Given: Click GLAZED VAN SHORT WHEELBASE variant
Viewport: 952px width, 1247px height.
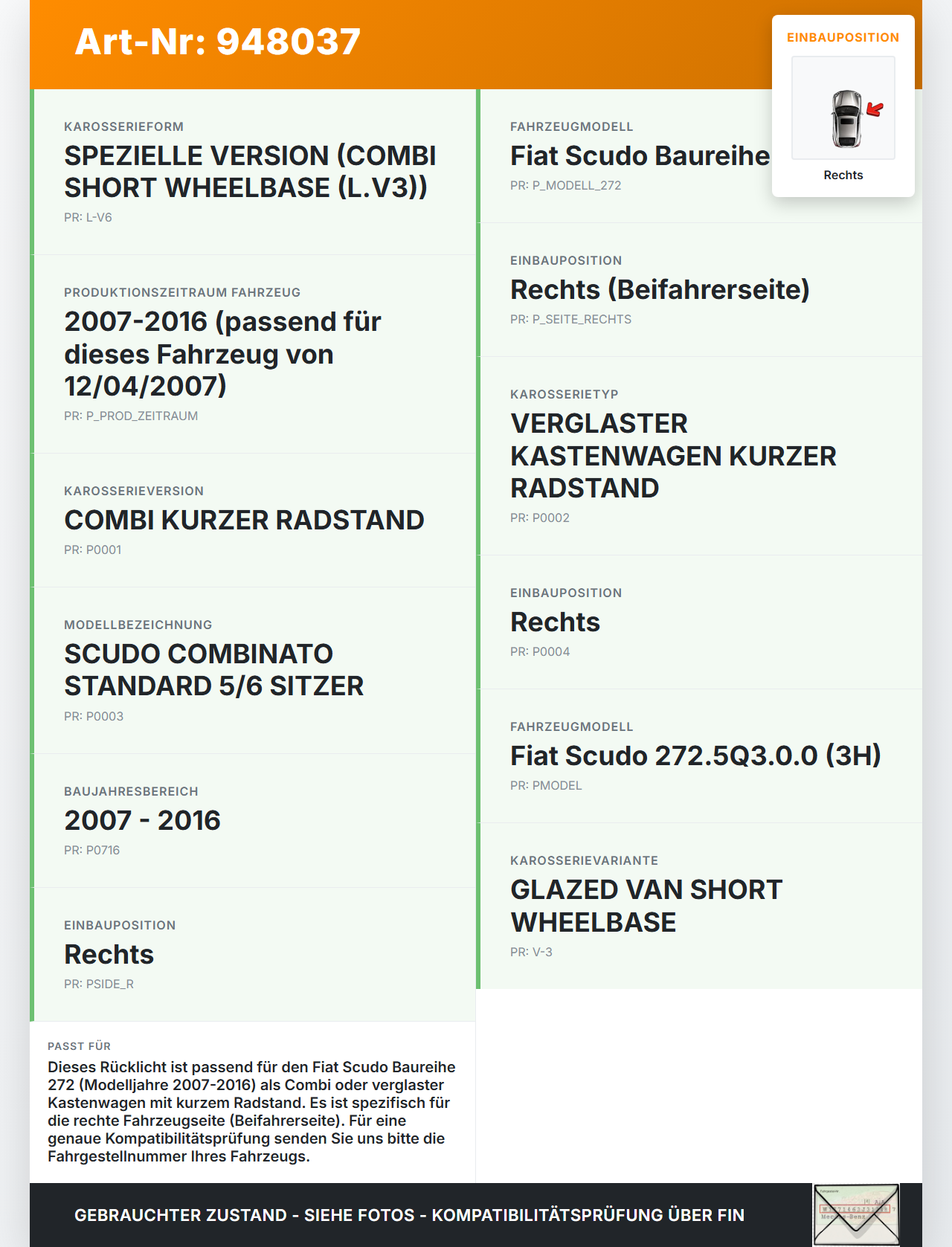Looking at the screenshot, I should pos(646,906).
